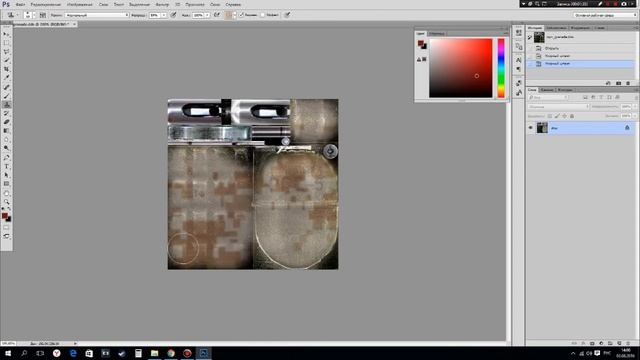Set history brush source on snapshot
Screen dimensions: 640x360
[x=530, y=37]
